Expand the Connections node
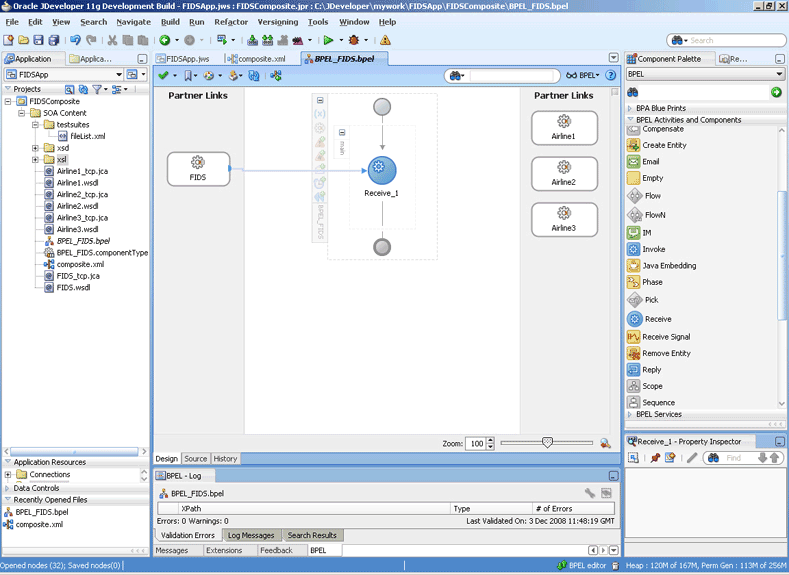The width and height of the screenshot is (789, 575). [x=8, y=474]
